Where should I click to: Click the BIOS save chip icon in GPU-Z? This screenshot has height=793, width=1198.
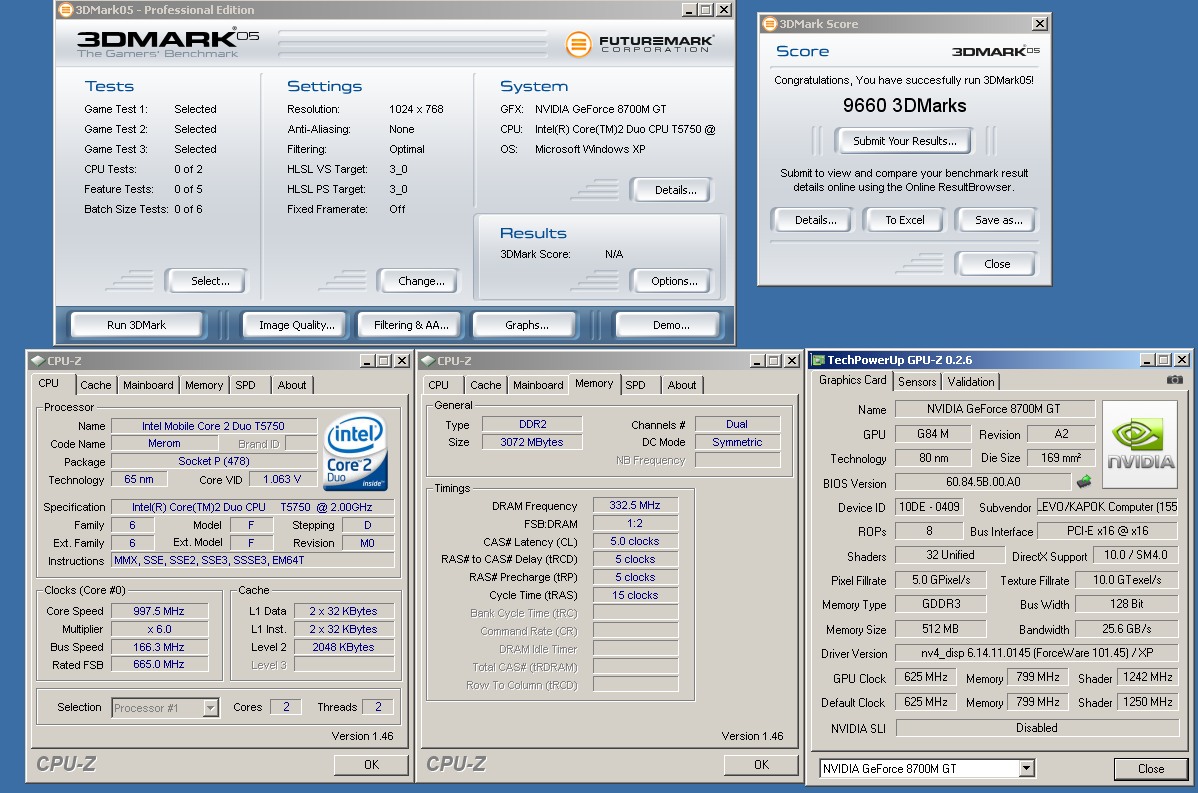click(x=1083, y=481)
